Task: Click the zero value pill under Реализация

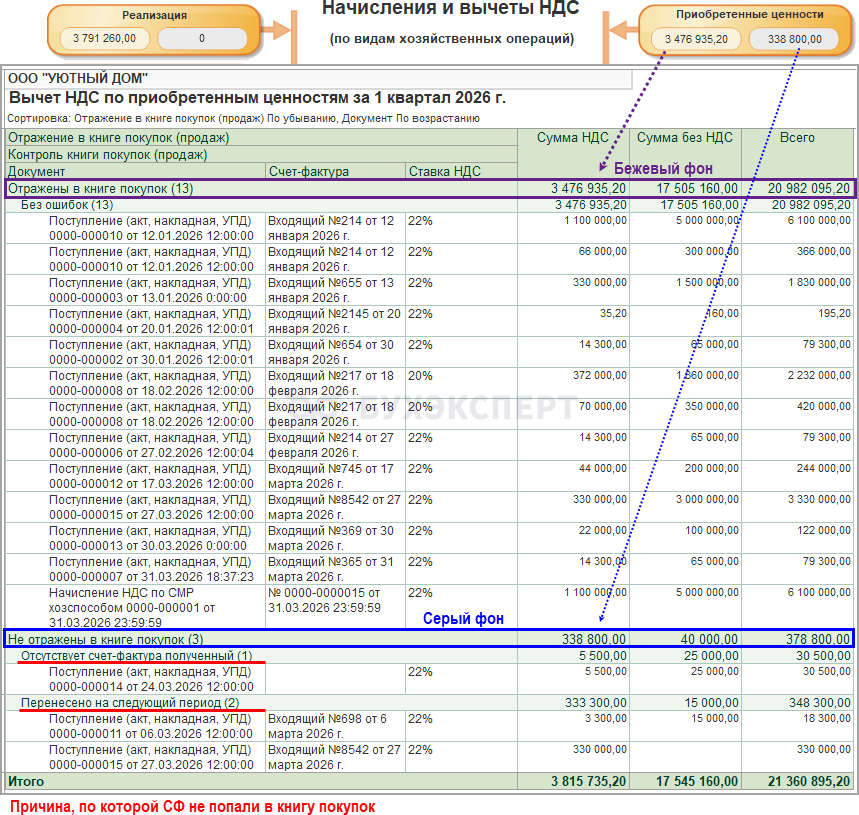Action: (x=202, y=38)
